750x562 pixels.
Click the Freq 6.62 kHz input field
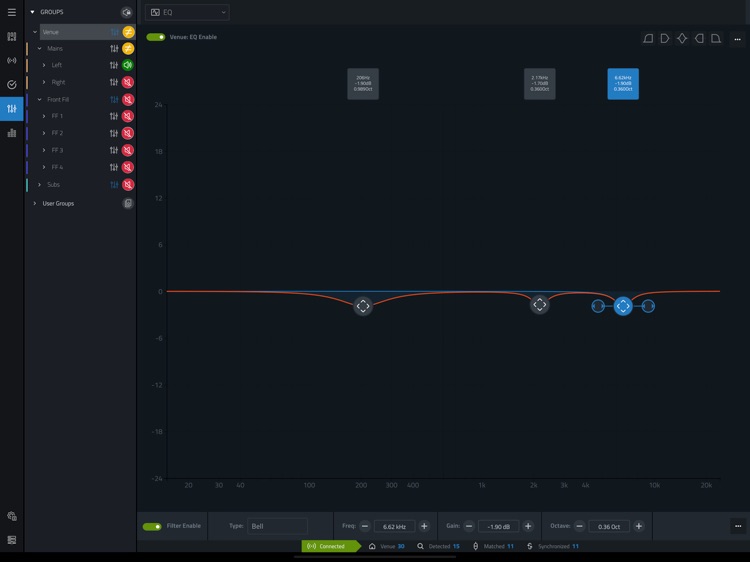[x=394, y=527]
